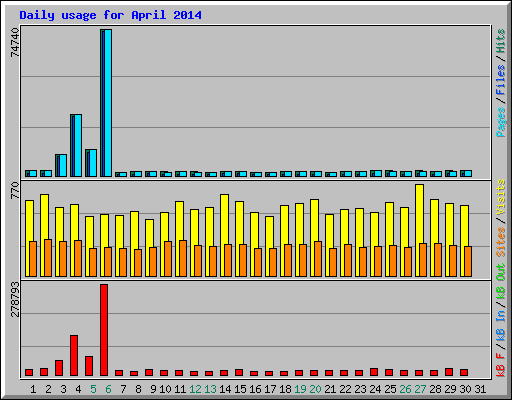Click day label 1 on the x-axis
Image resolution: width=512 pixels, height=400 pixels.
coord(33,389)
